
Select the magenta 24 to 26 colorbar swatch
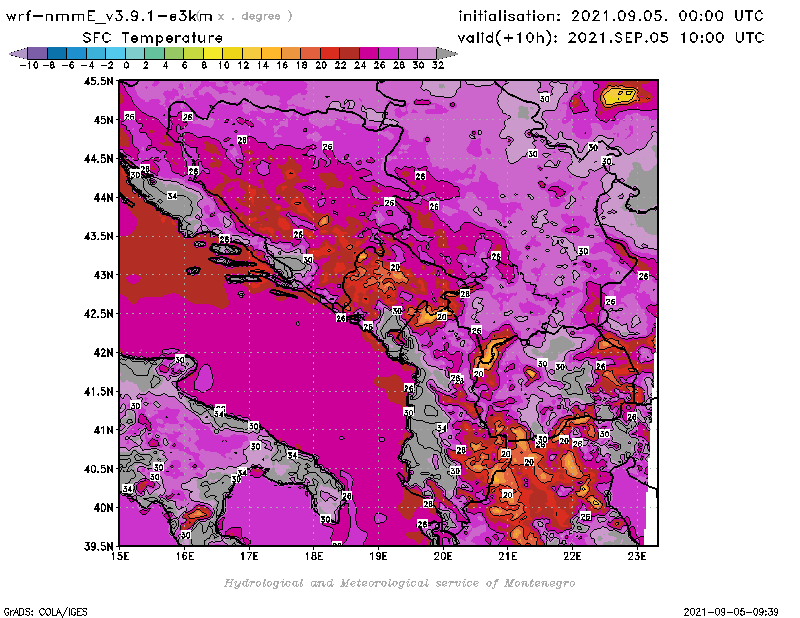369,53
